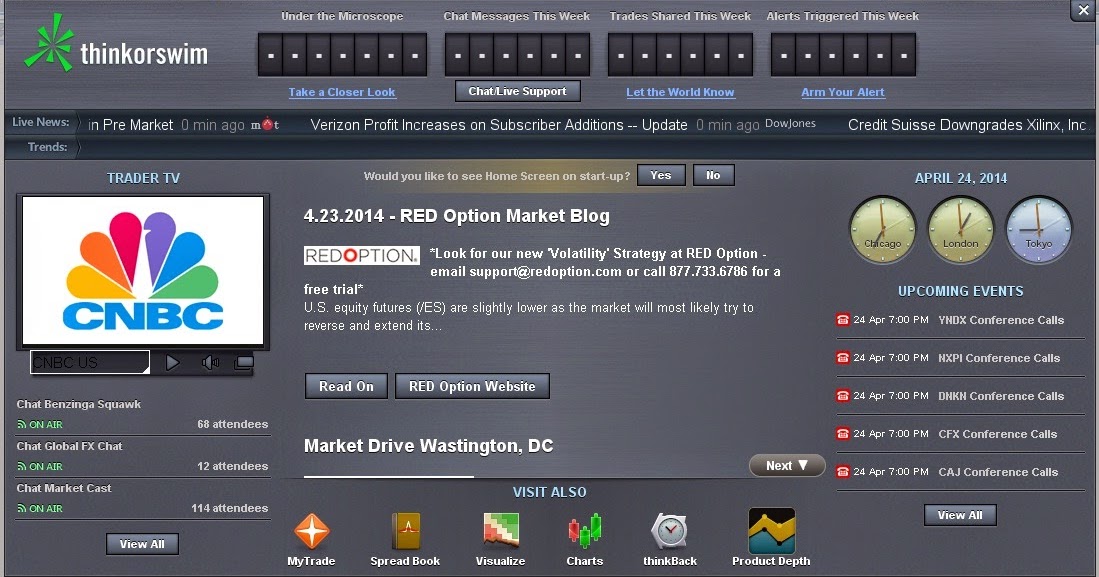Open Chat/Live Support
The width and height of the screenshot is (1099, 577).
coord(517,91)
